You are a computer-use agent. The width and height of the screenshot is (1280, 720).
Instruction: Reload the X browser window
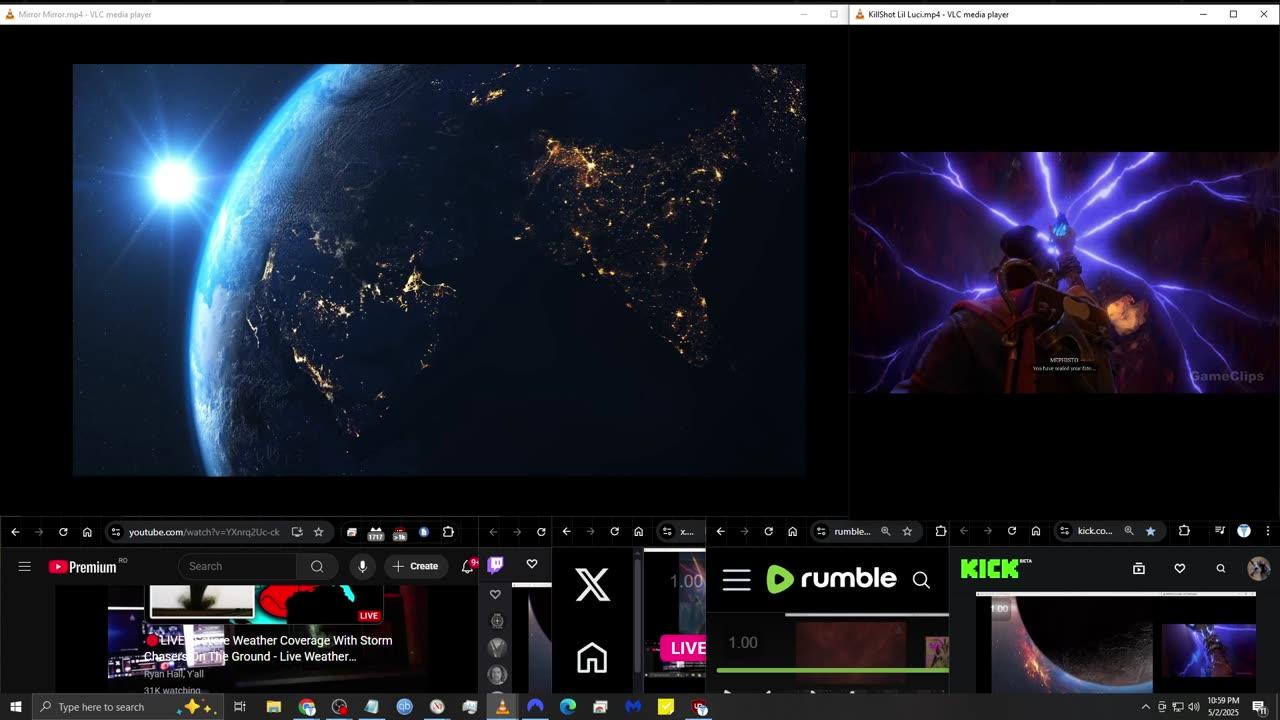(x=614, y=532)
